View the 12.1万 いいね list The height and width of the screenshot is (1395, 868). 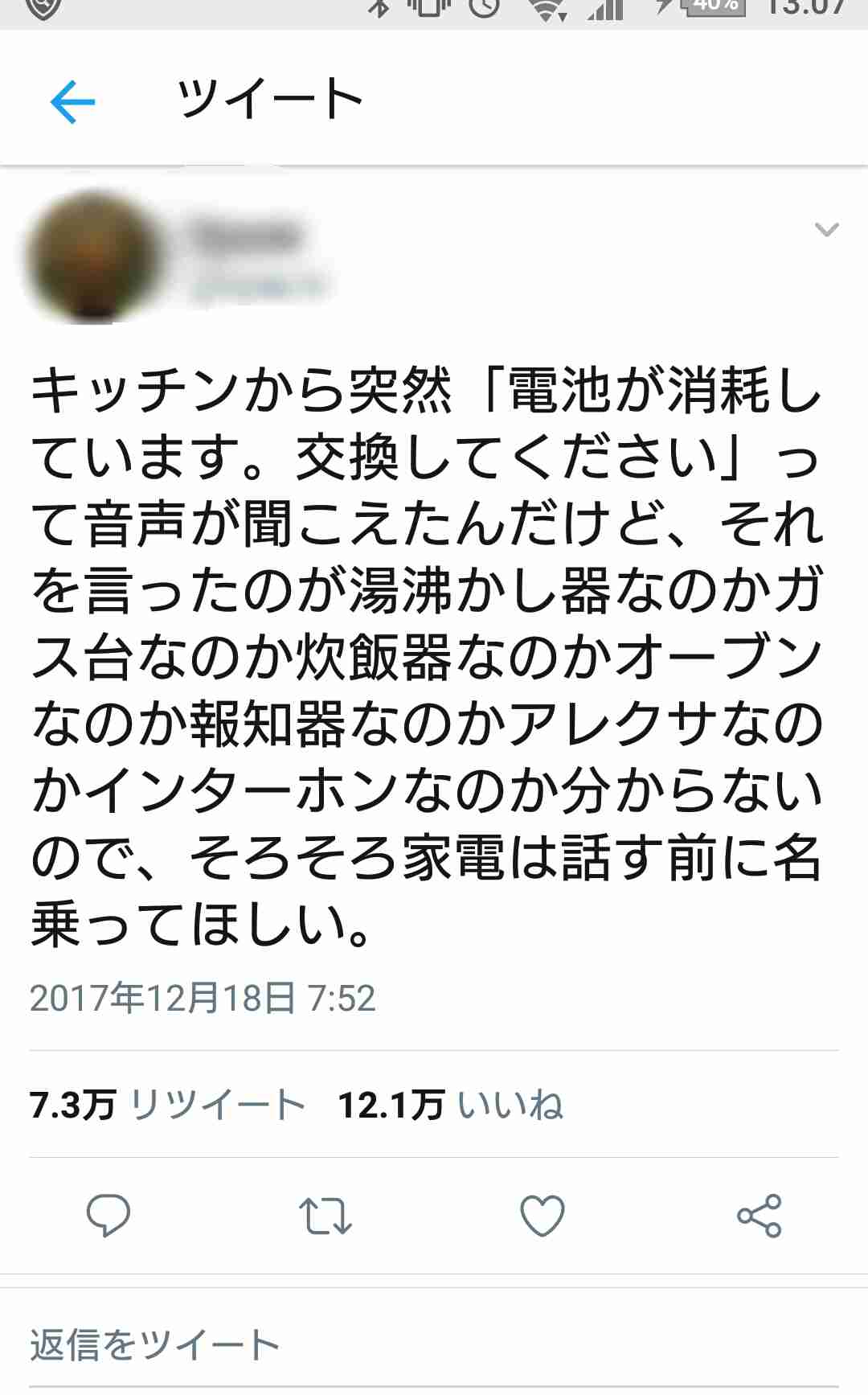450,1105
